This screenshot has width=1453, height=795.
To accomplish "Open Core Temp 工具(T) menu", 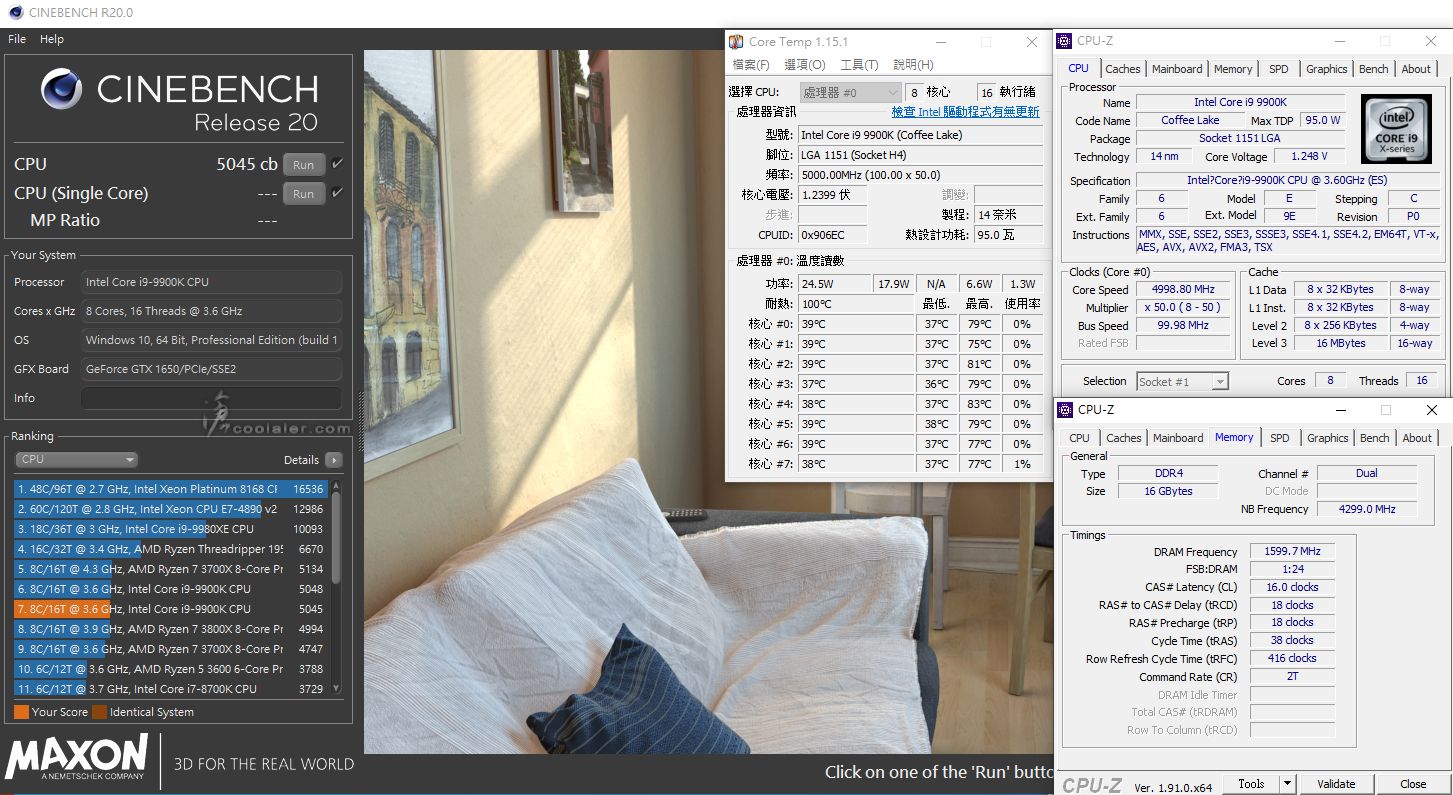I will [859, 65].
